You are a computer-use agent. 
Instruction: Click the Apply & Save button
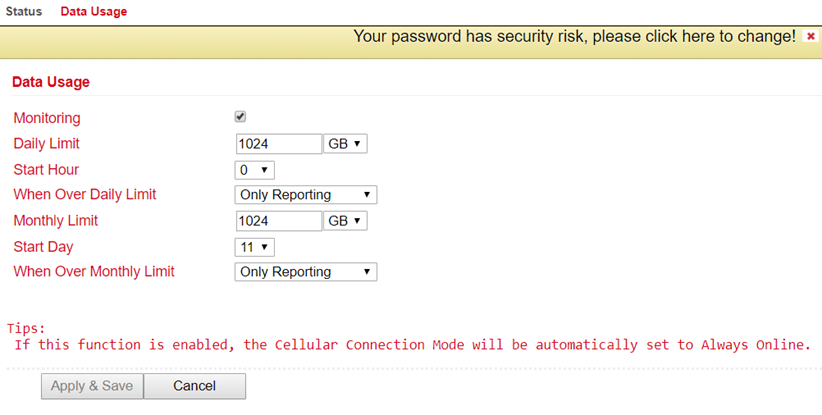[x=92, y=386]
